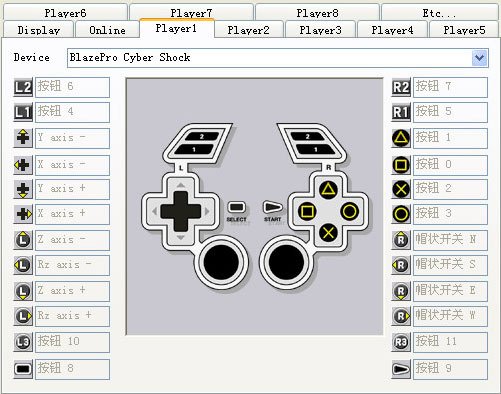Click the L1 mapping field showing 按钮 4

(72, 112)
